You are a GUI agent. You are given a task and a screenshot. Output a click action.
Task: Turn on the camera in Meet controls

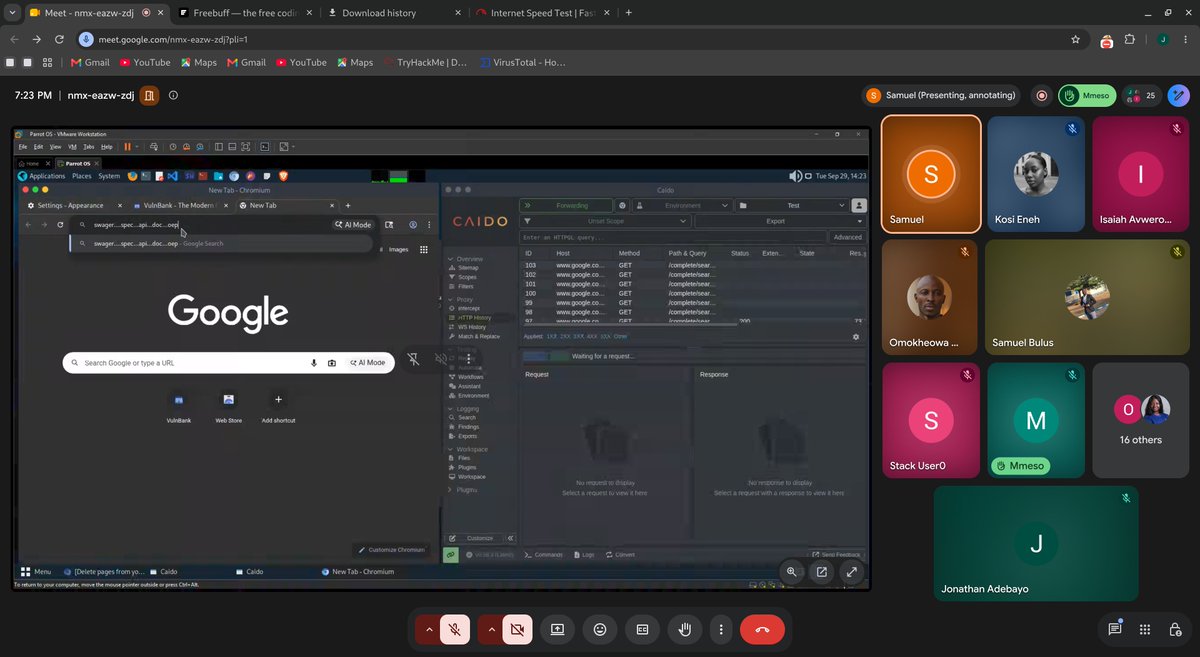(x=517, y=629)
